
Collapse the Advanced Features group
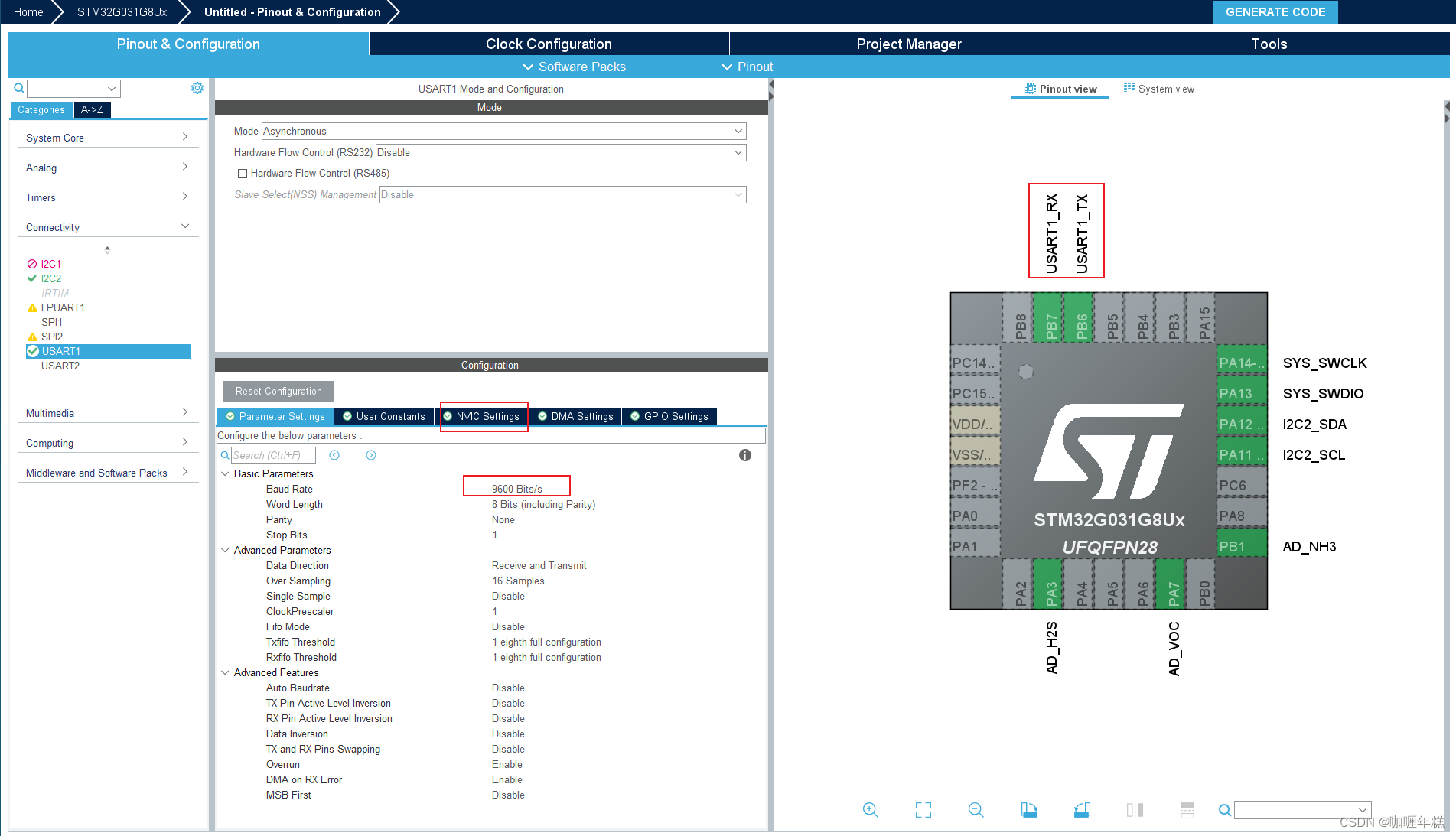[x=225, y=672]
